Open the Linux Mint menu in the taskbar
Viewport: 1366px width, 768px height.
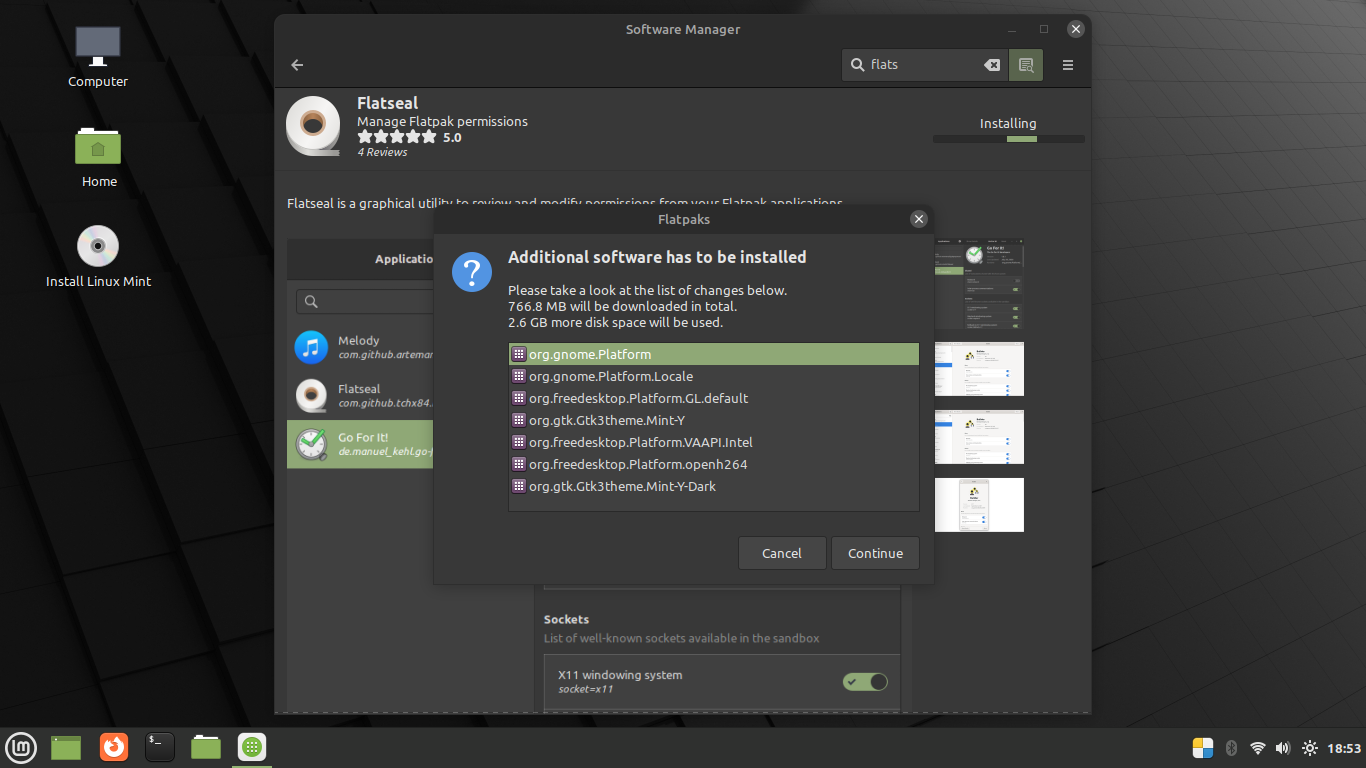pyautogui.click(x=20, y=747)
